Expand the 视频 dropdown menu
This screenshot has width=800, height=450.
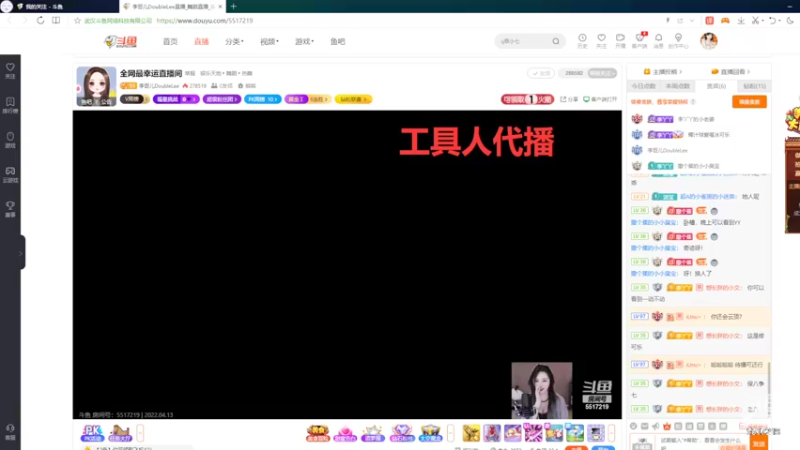(x=269, y=41)
